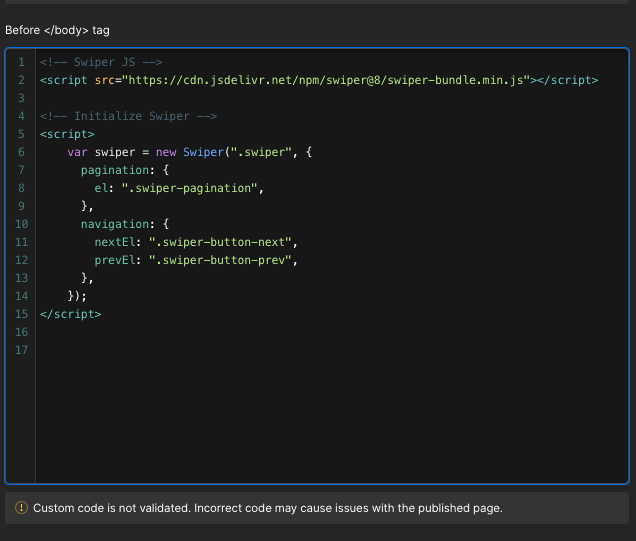The width and height of the screenshot is (636, 541).
Task: Click the opening <script> tag on line 5
Action: (x=67, y=134)
